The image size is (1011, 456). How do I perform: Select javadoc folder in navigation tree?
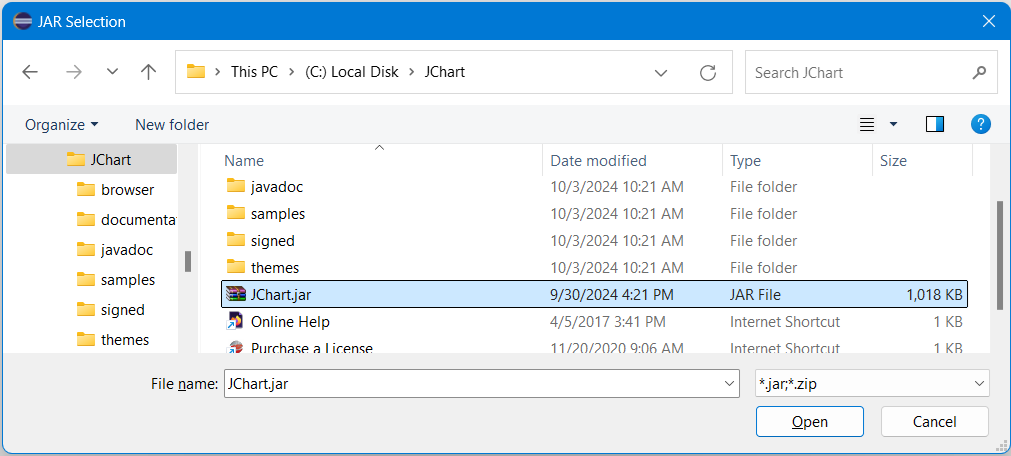point(115,250)
